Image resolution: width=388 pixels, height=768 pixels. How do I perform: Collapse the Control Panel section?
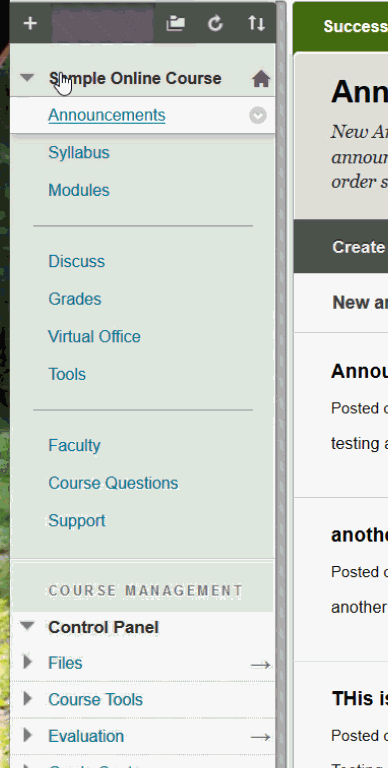(27, 625)
